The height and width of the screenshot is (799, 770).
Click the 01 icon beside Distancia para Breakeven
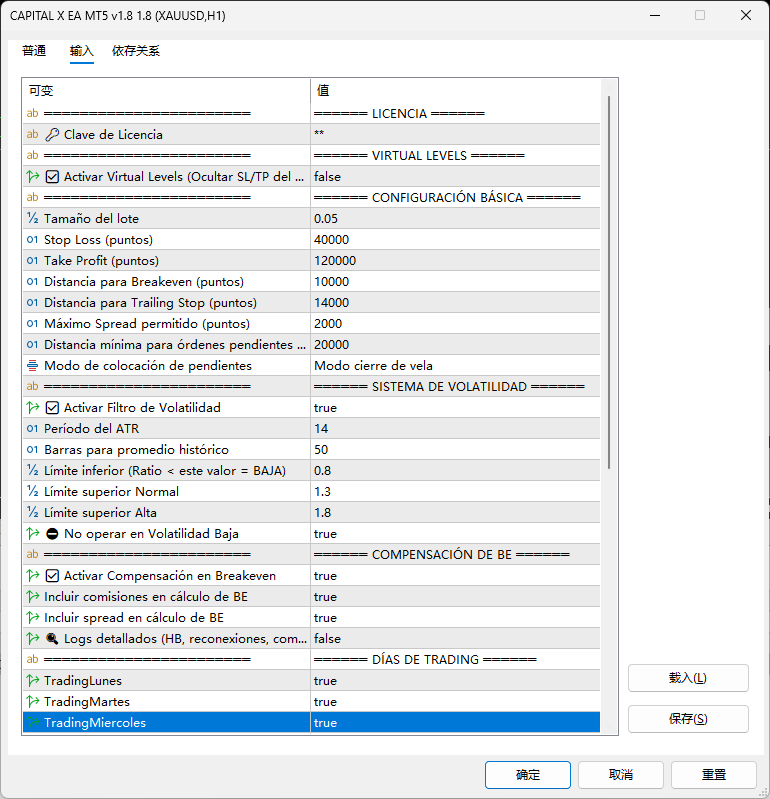(33, 281)
